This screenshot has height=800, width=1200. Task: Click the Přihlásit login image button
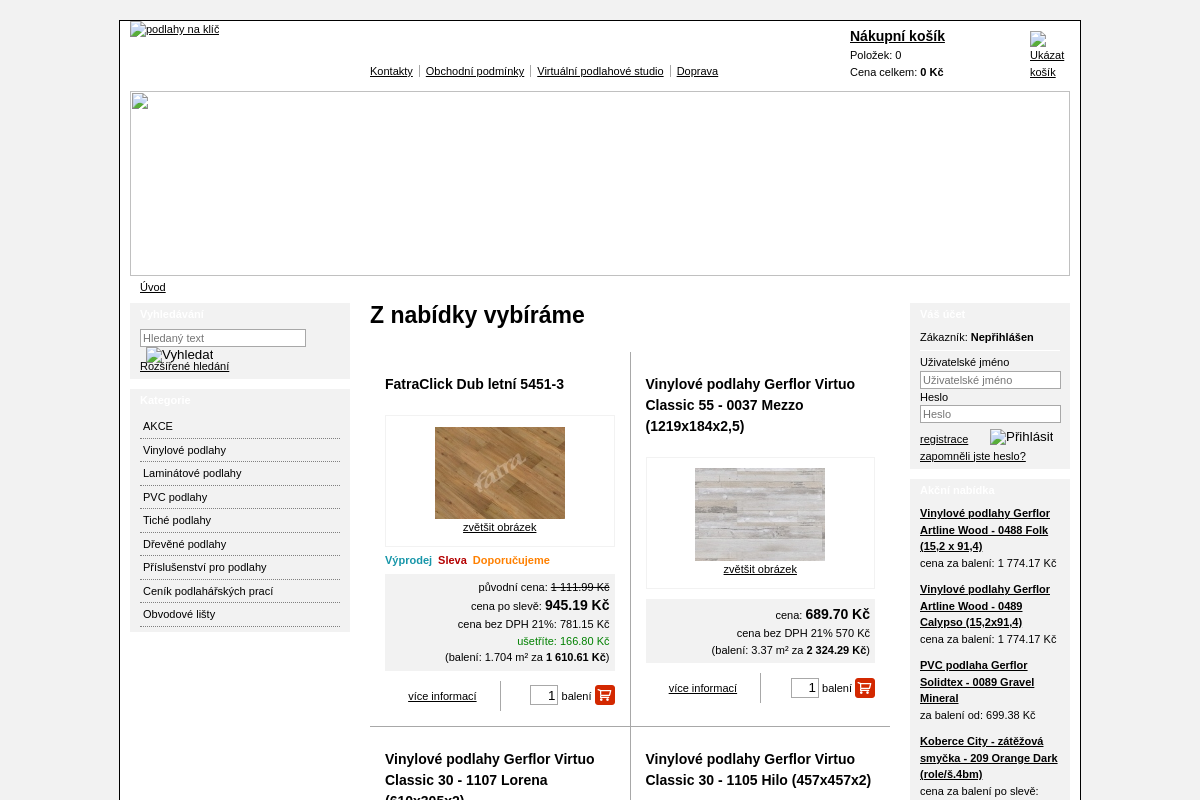click(x=1022, y=437)
